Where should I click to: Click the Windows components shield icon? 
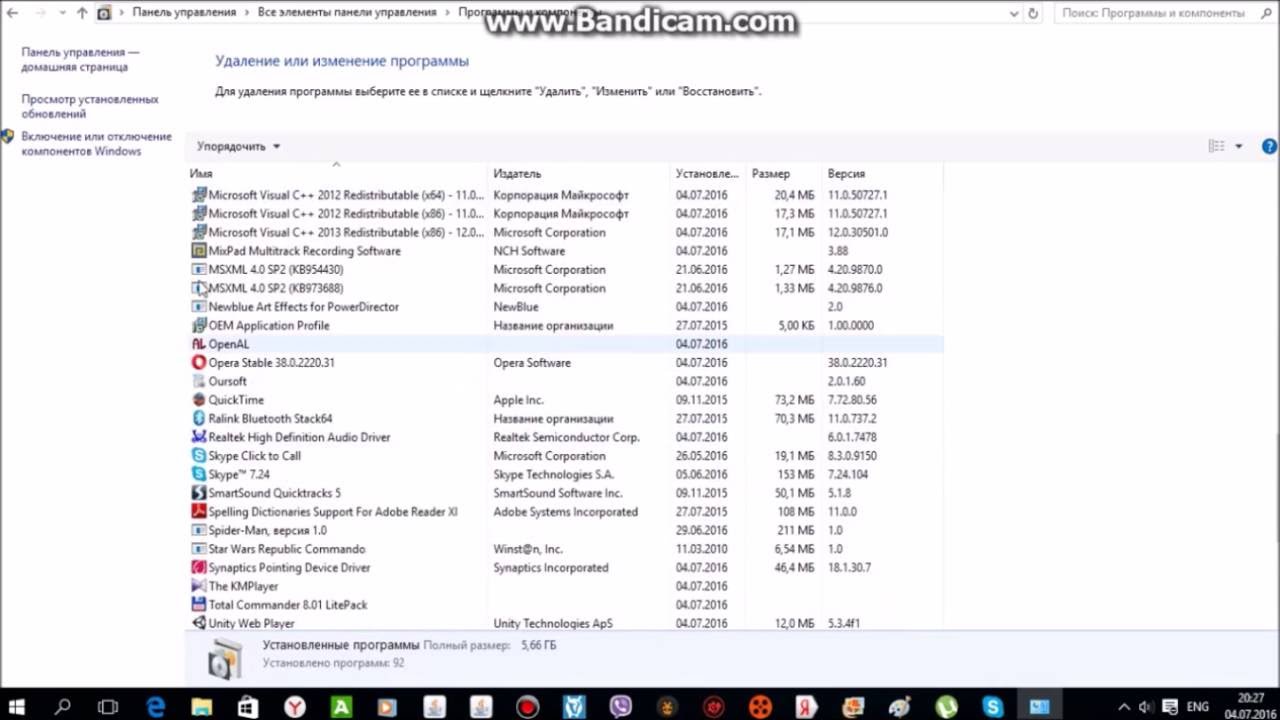tap(8, 137)
